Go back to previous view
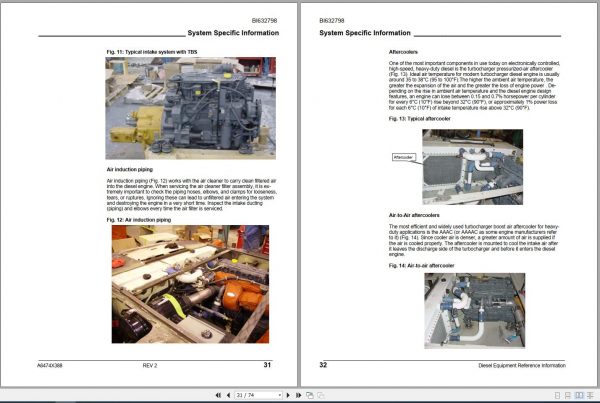 [310, 395]
